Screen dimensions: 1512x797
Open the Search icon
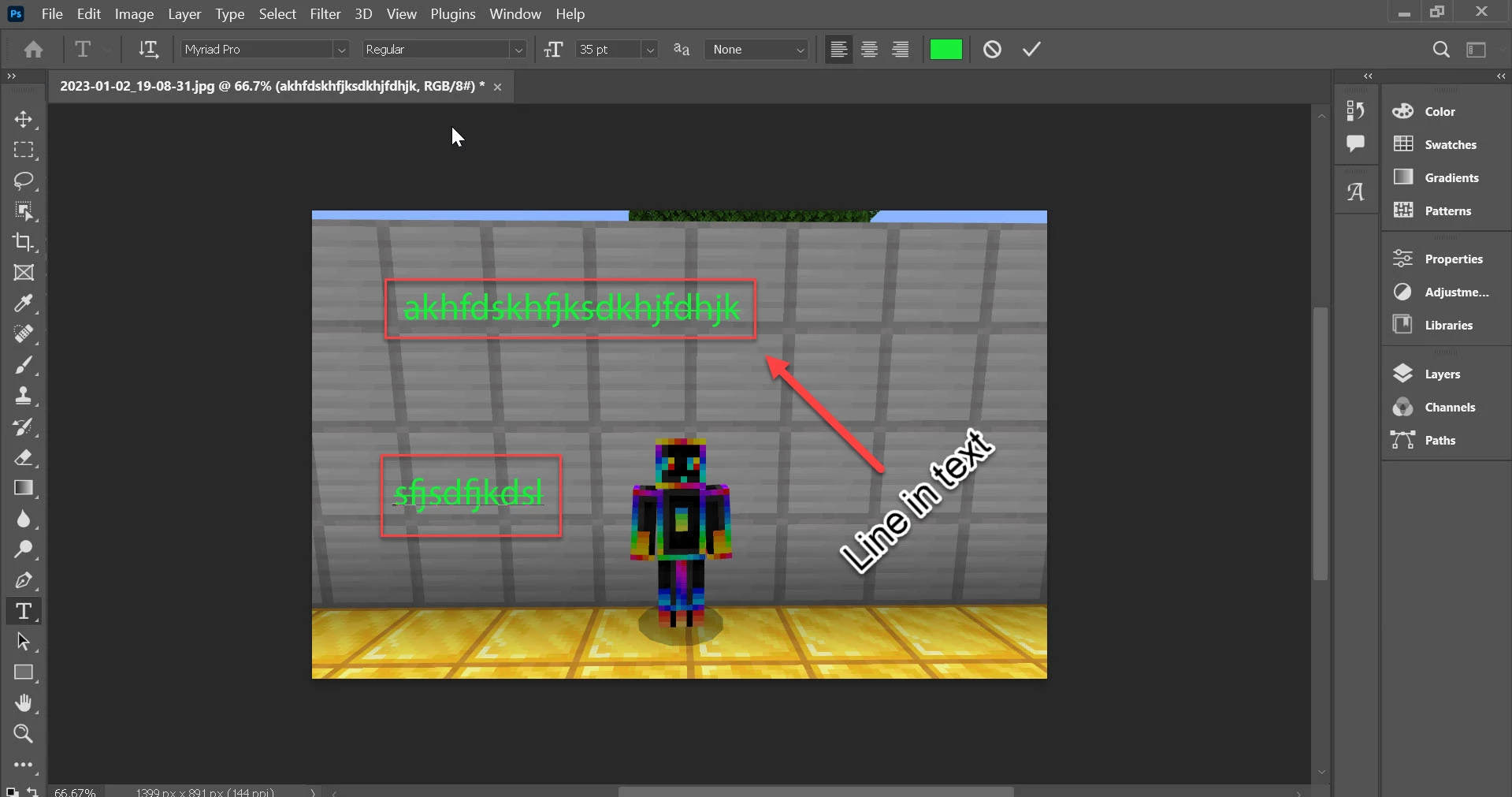pos(1441,50)
